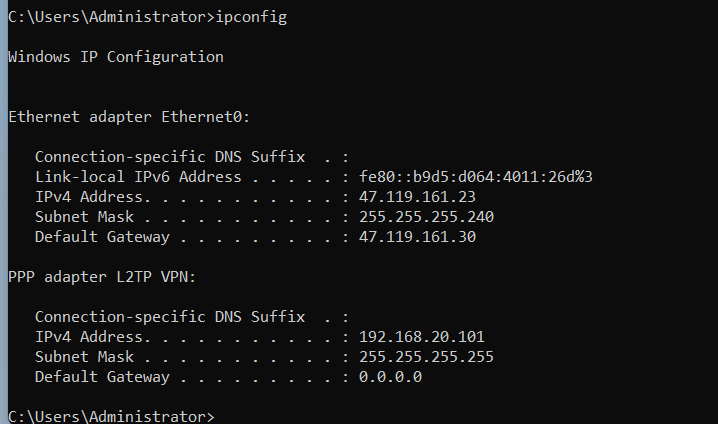Viewport: 718px width, 424px height.
Task: Click the top C:\Users\Administrator prompt path
Action: point(108,17)
